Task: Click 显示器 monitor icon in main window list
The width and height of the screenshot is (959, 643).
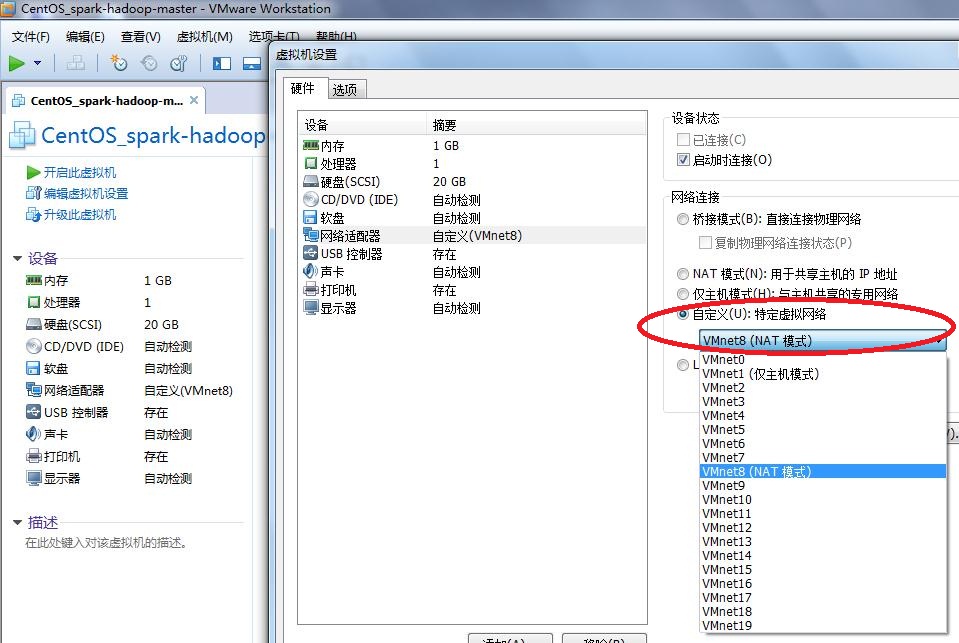Action: 34,478
